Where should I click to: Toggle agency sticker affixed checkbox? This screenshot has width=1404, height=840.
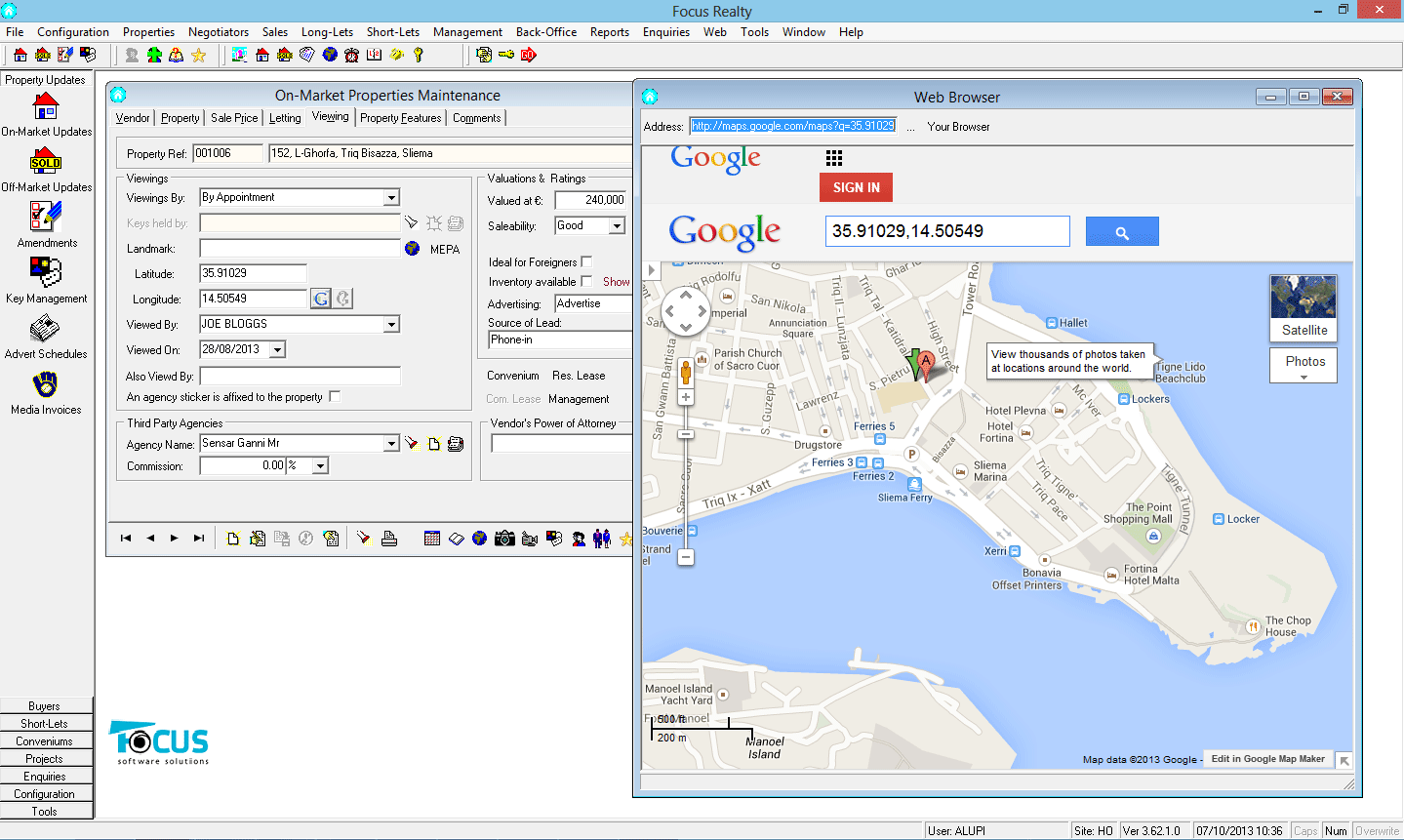[335, 396]
